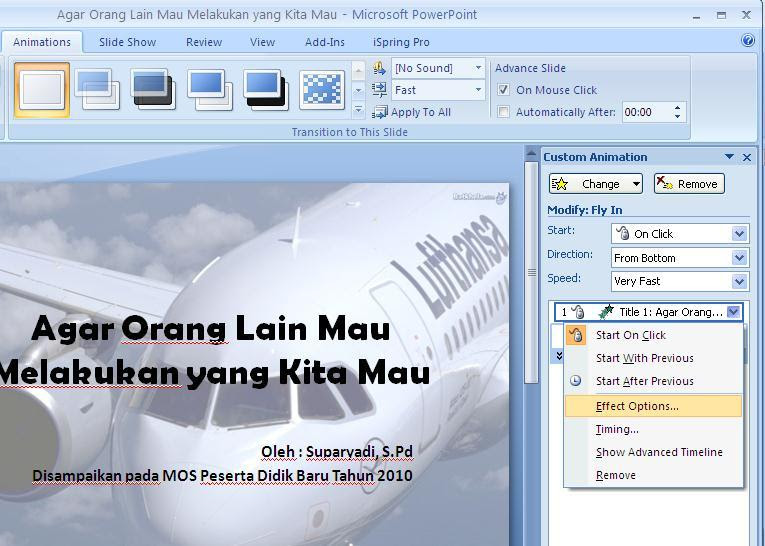The image size is (765, 546).
Task: Open PowerPoint Help question mark icon
Action: (747, 40)
